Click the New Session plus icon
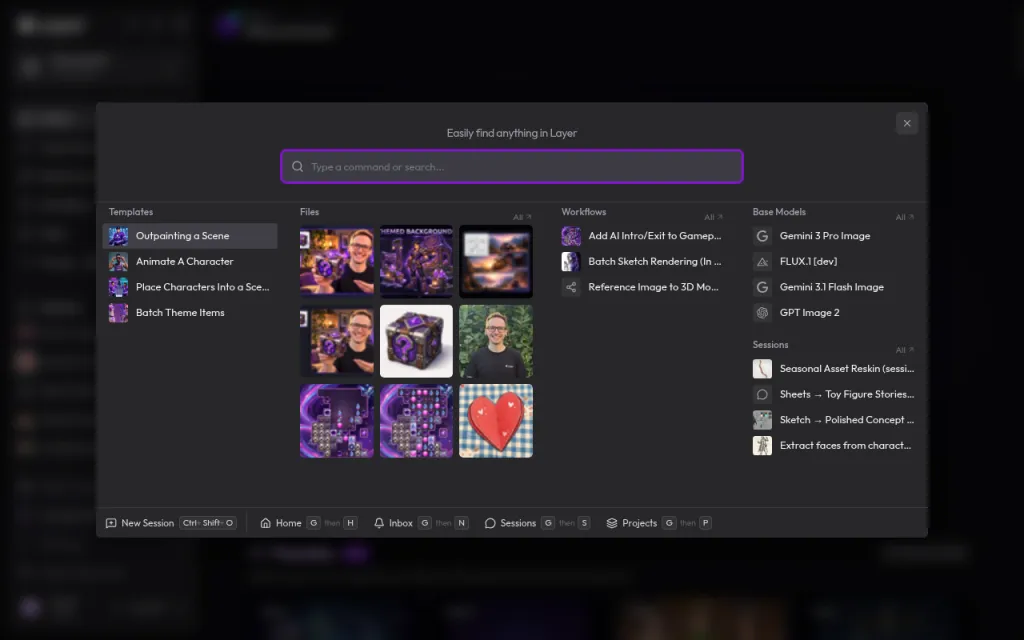Viewport: 1024px width, 640px height. [x=111, y=523]
